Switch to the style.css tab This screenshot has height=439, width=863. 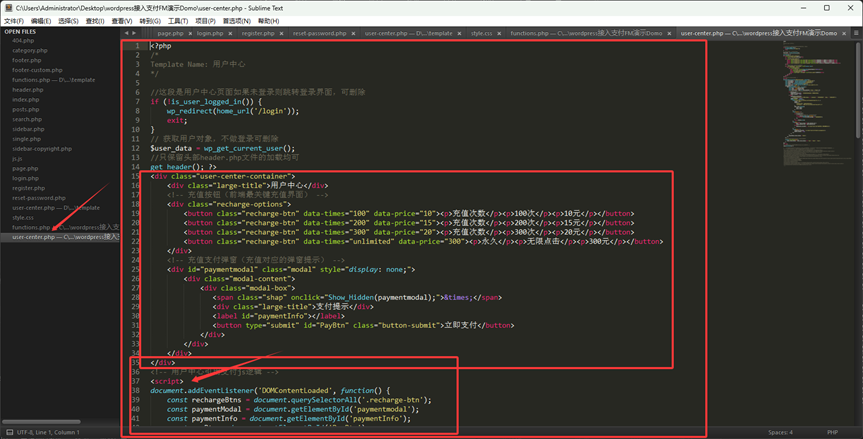[x=482, y=34]
